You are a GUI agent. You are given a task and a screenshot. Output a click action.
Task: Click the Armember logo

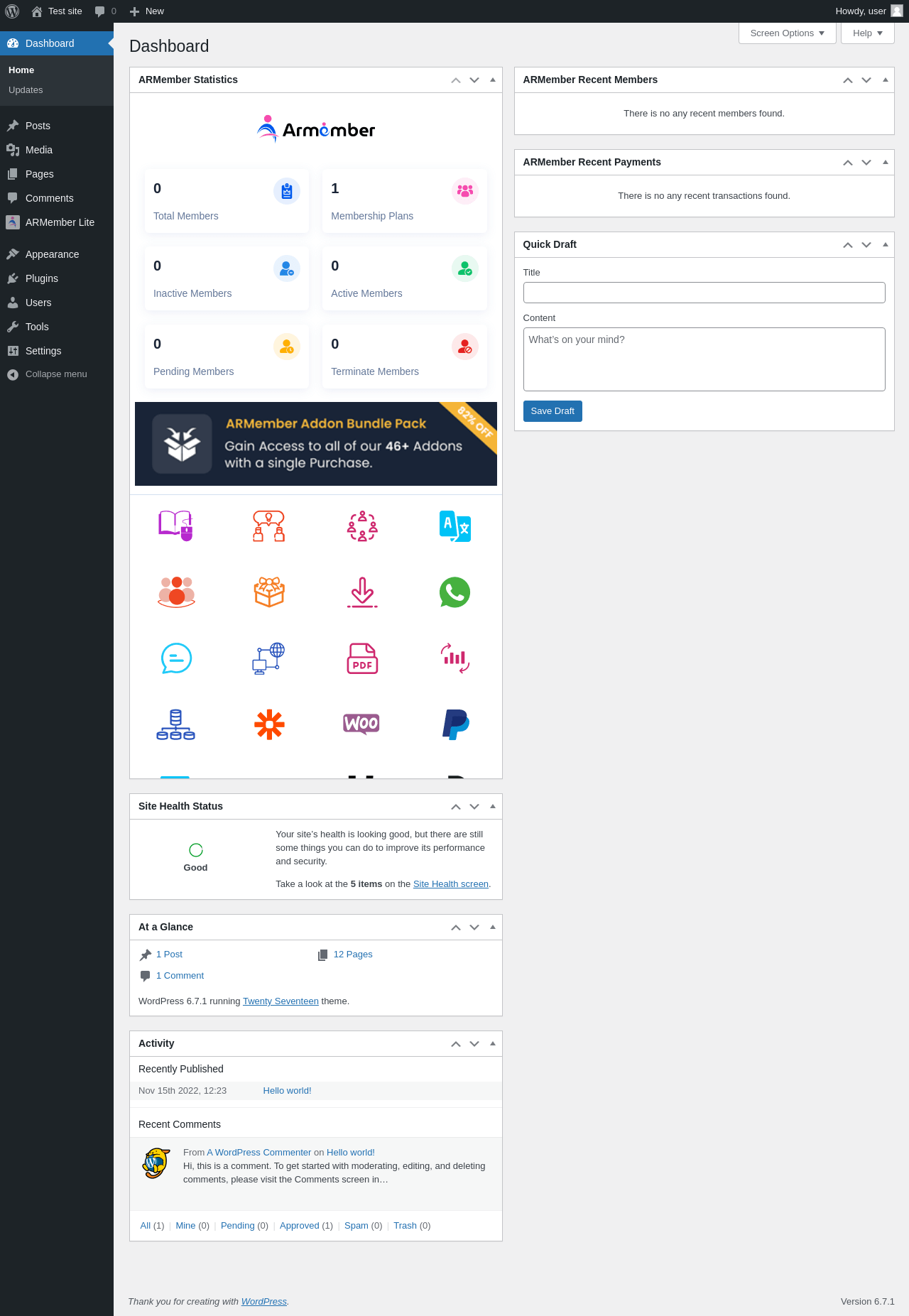[x=316, y=129]
